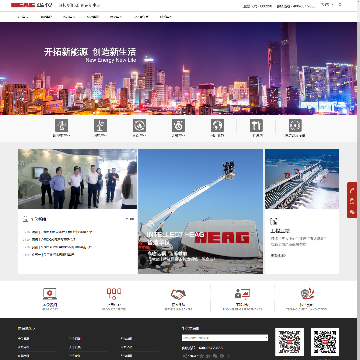Open the wind turbine product icon
Viewport: 360px width, 360px height.
click(100, 126)
